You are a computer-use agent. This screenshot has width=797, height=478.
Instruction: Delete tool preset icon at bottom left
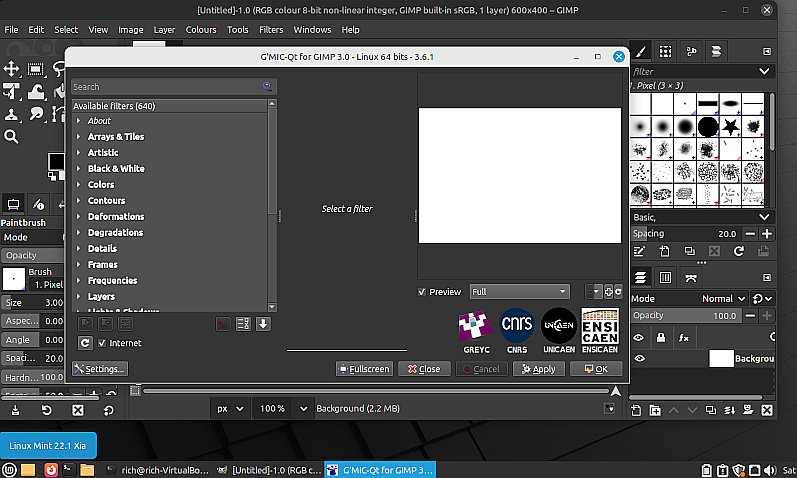point(77,410)
